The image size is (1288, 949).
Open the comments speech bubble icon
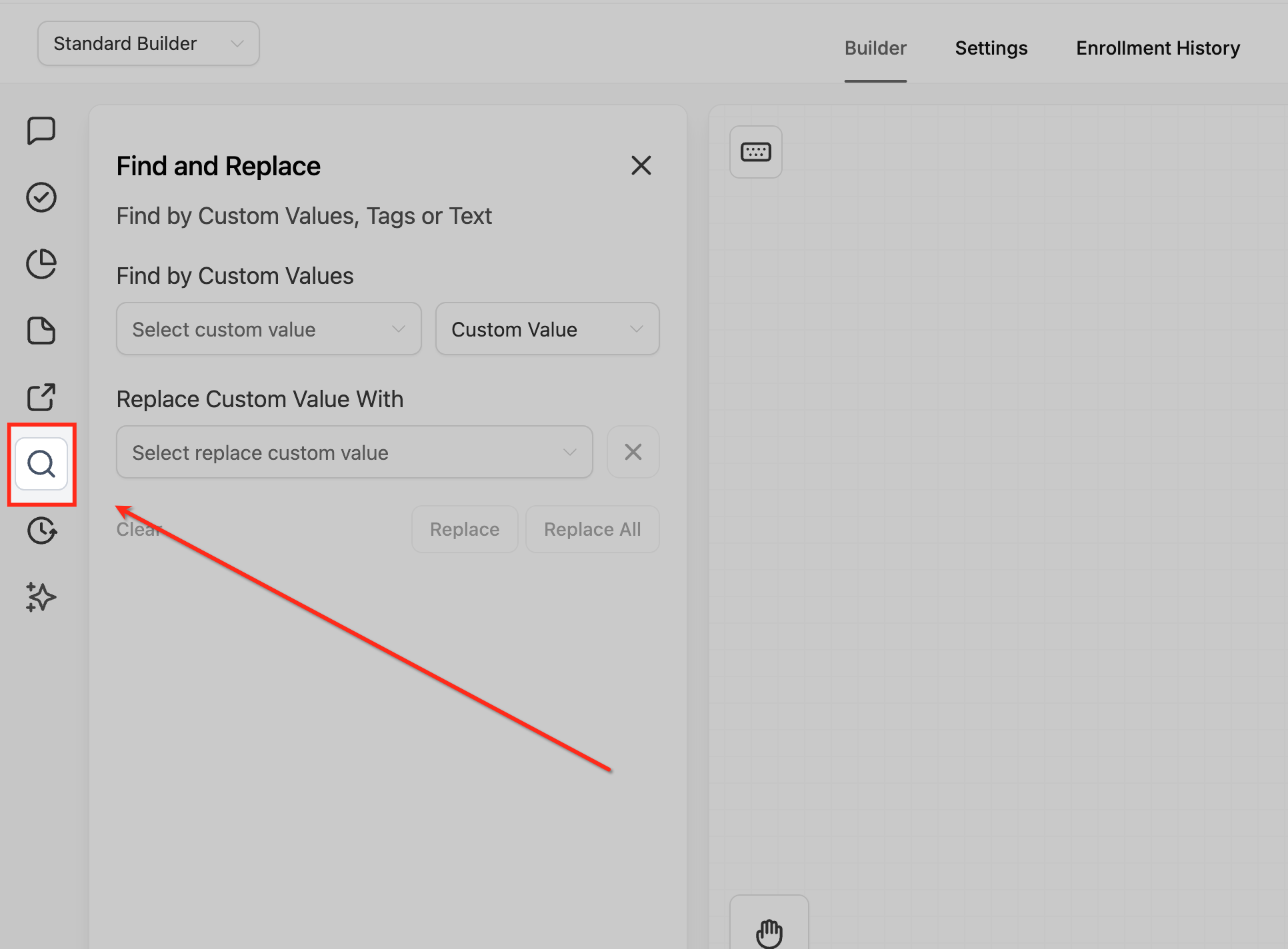point(41,131)
